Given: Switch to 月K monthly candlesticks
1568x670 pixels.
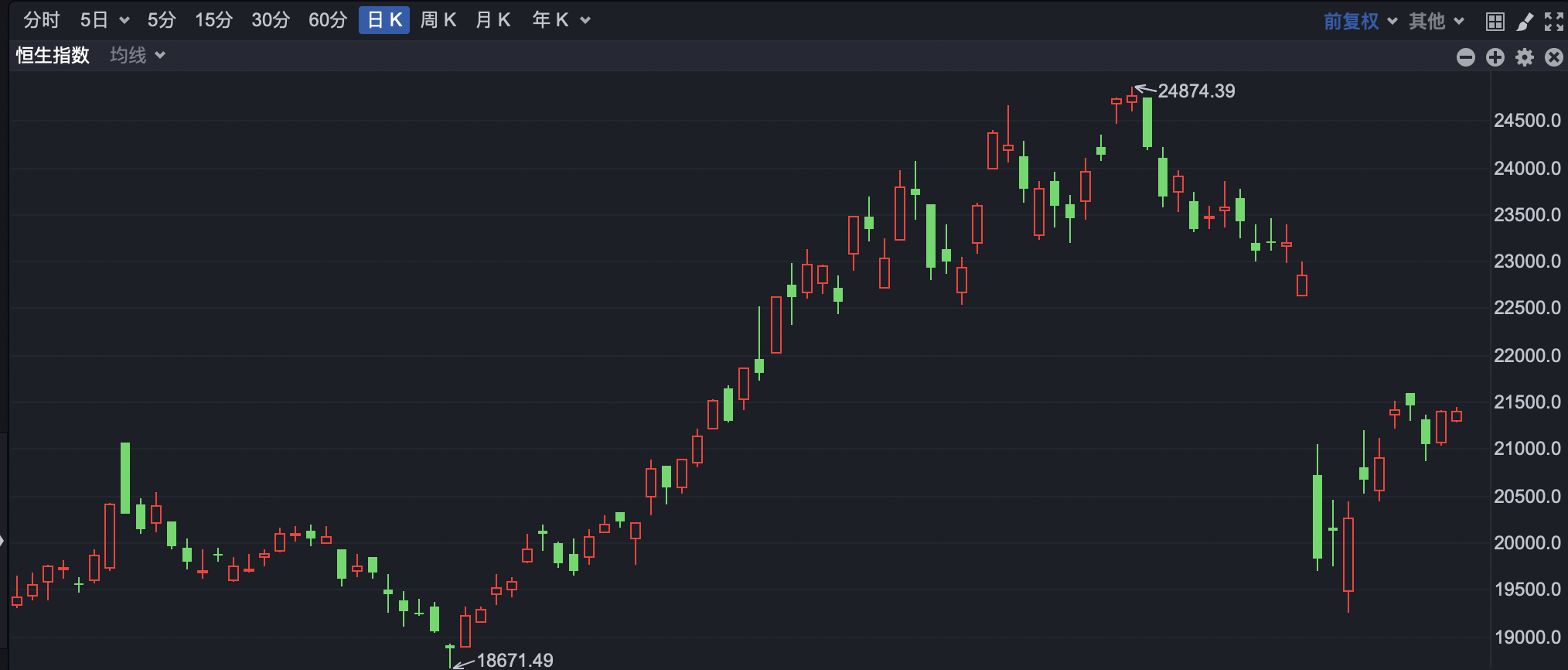Looking at the screenshot, I should tap(493, 20).
